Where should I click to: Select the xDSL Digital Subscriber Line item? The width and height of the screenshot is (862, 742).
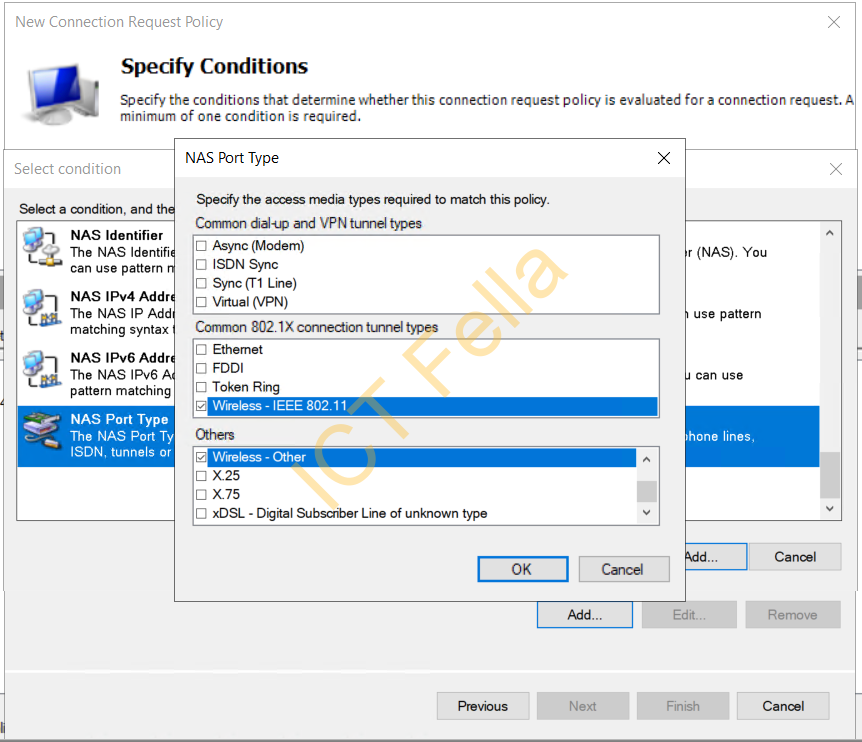(350, 513)
